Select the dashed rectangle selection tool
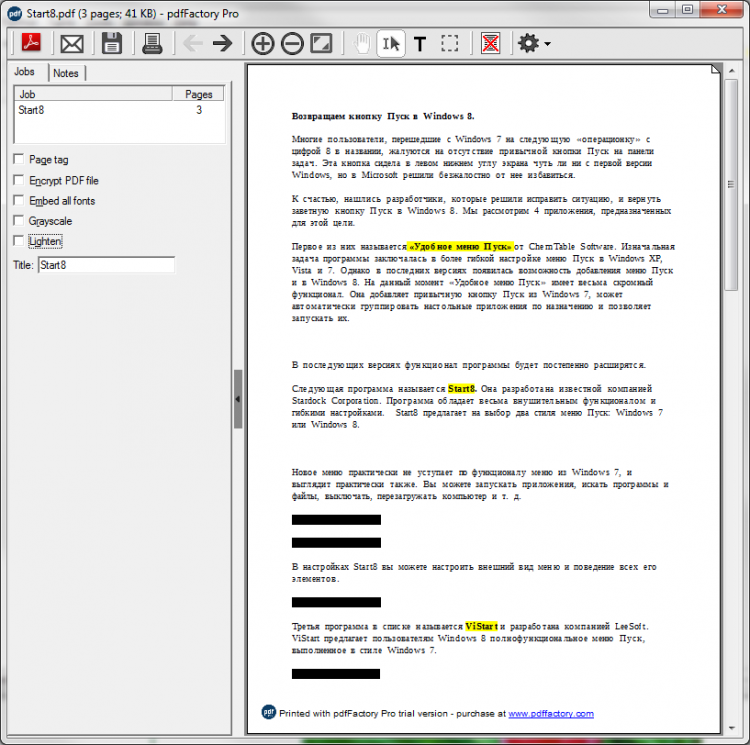Screen dimensions: 750x745 click(x=450, y=44)
